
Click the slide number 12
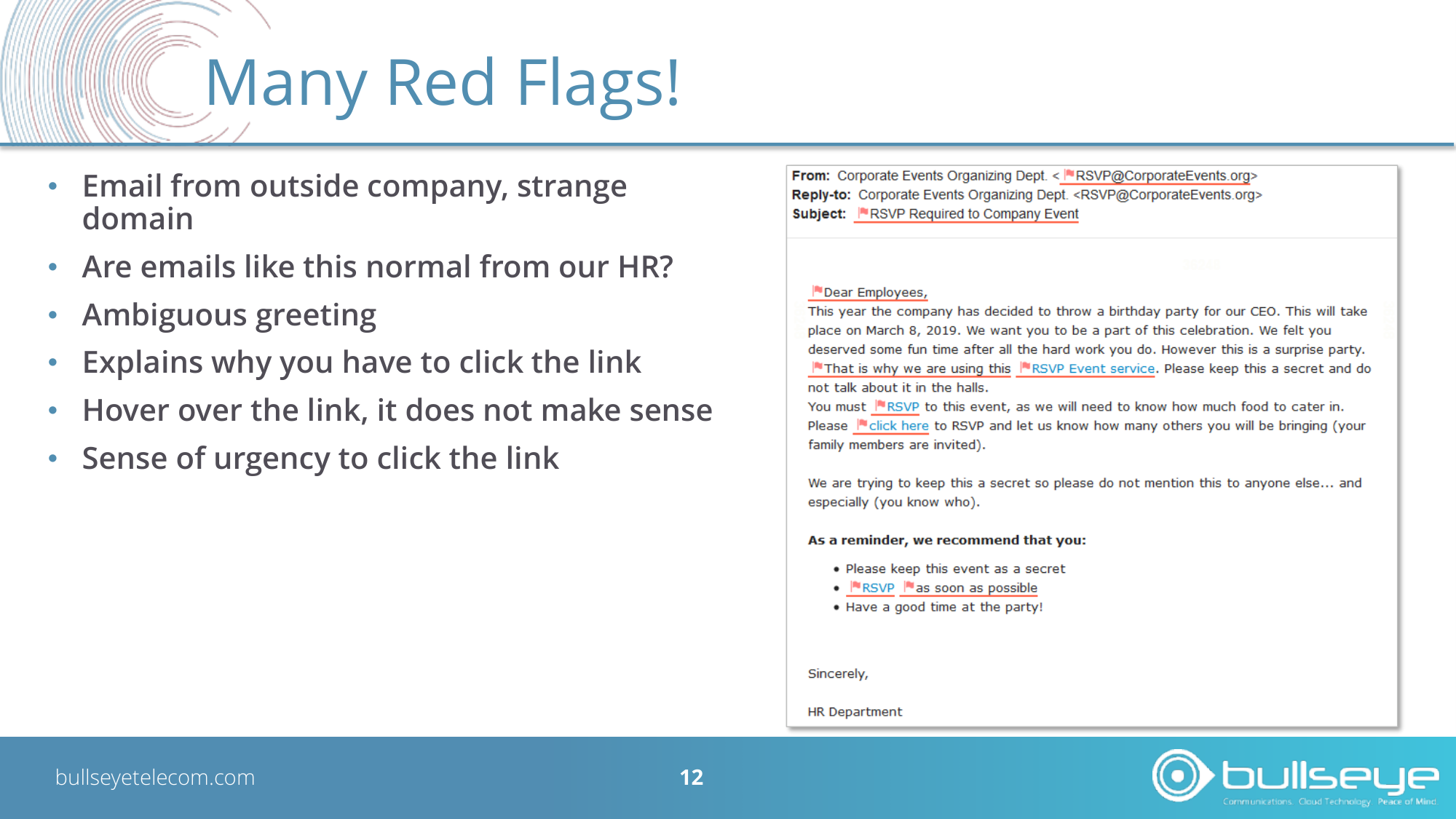692,778
